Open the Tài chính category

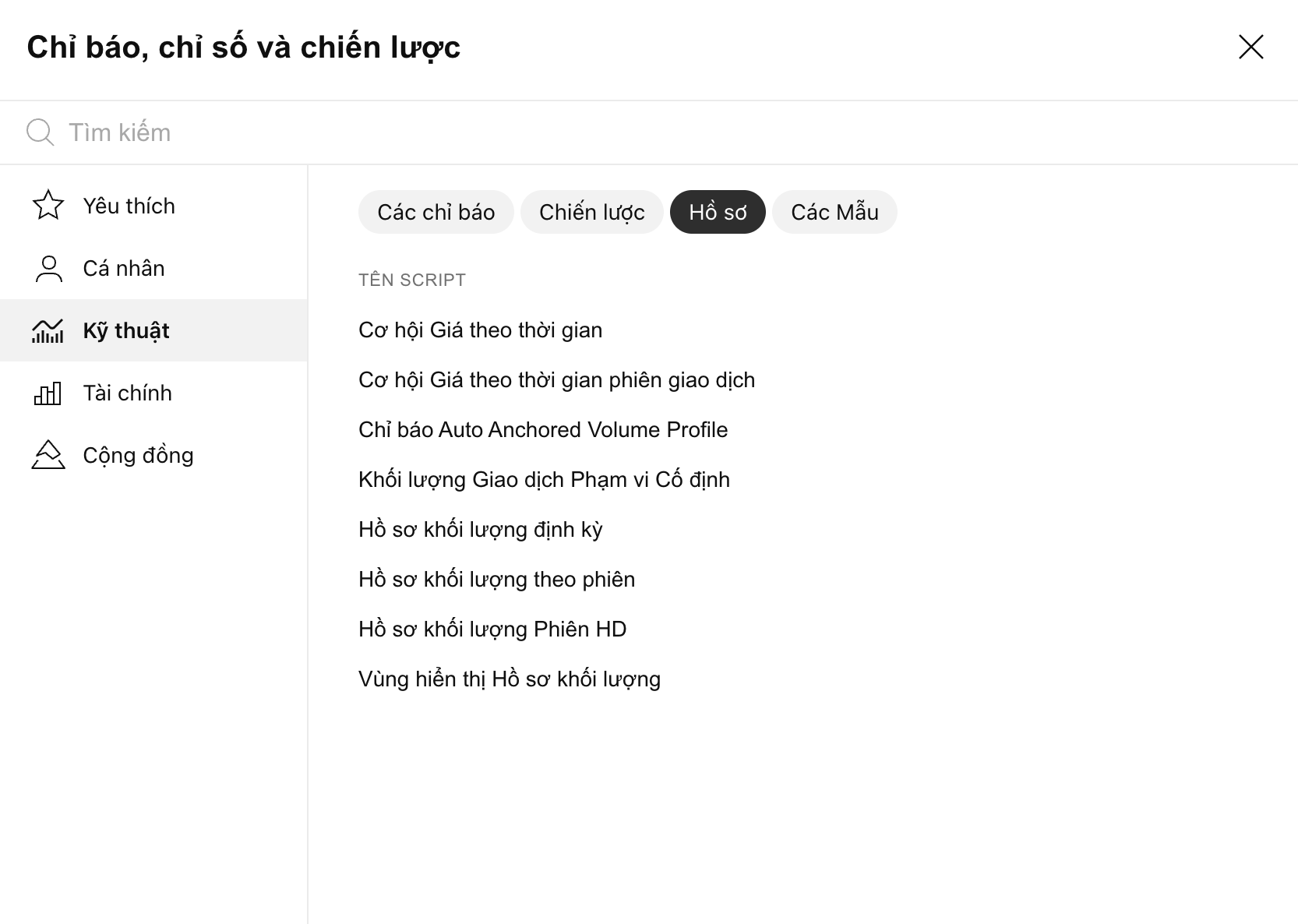(153, 393)
